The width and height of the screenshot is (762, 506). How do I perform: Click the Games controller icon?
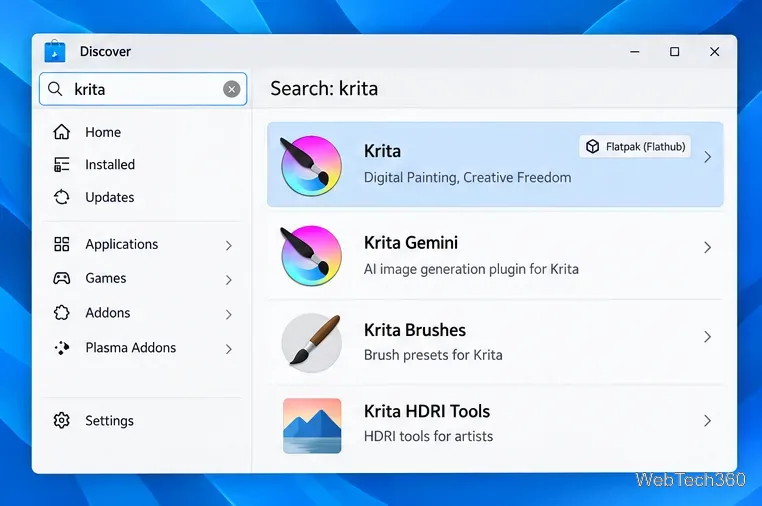(62, 278)
